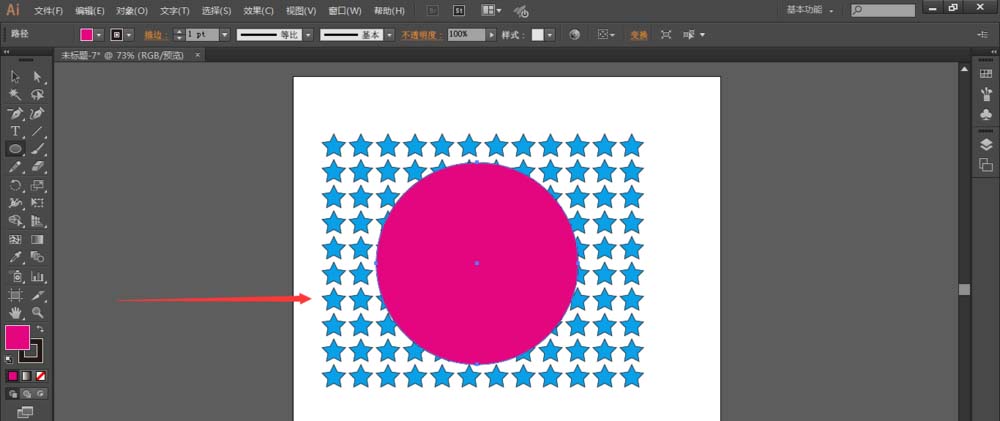Screen dimensions: 1000x421
Task: Open the 样式 graphic style dropdown
Action: (550, 35)
